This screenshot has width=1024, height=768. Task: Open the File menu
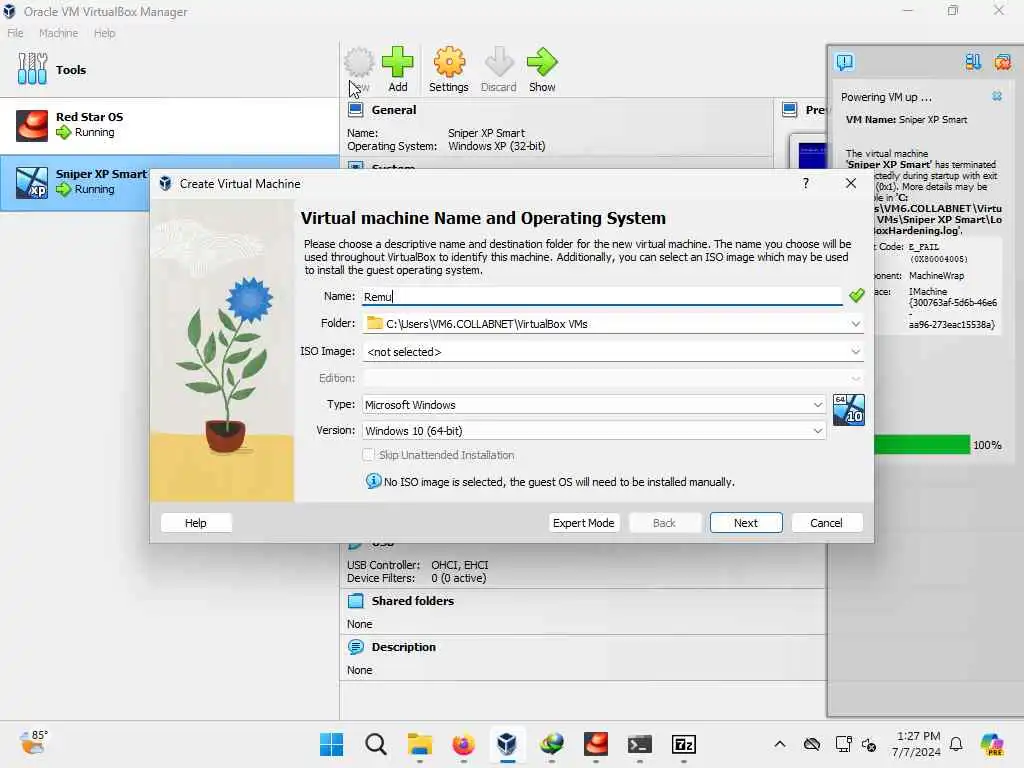(15, 33)
